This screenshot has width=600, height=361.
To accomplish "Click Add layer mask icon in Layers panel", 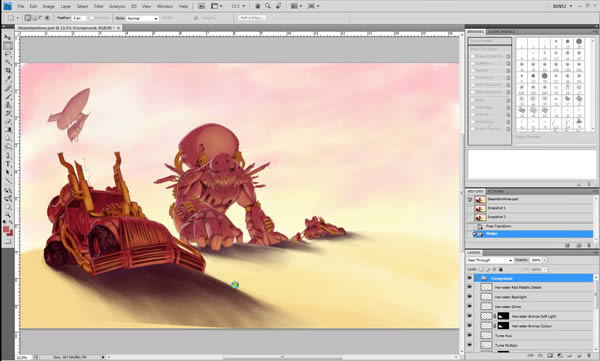I will 549,356.
